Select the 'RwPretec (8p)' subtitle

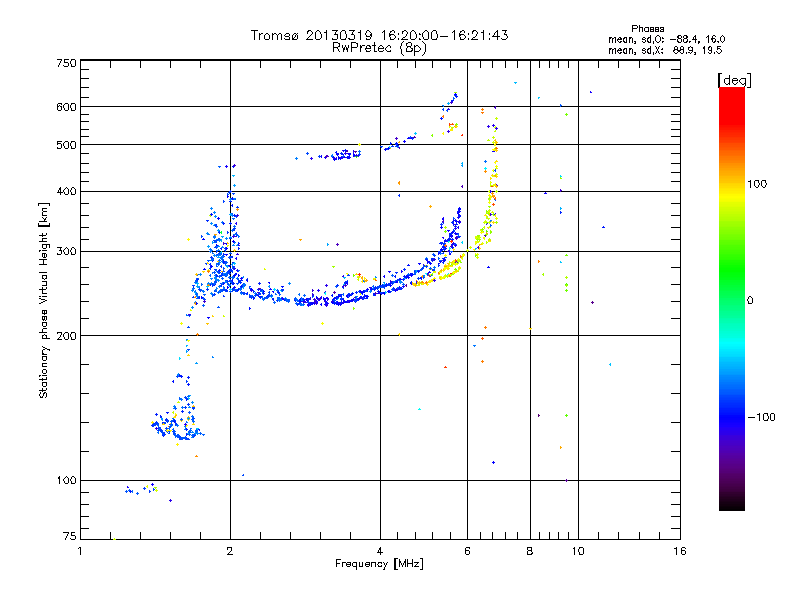click(x=380, y=48)
